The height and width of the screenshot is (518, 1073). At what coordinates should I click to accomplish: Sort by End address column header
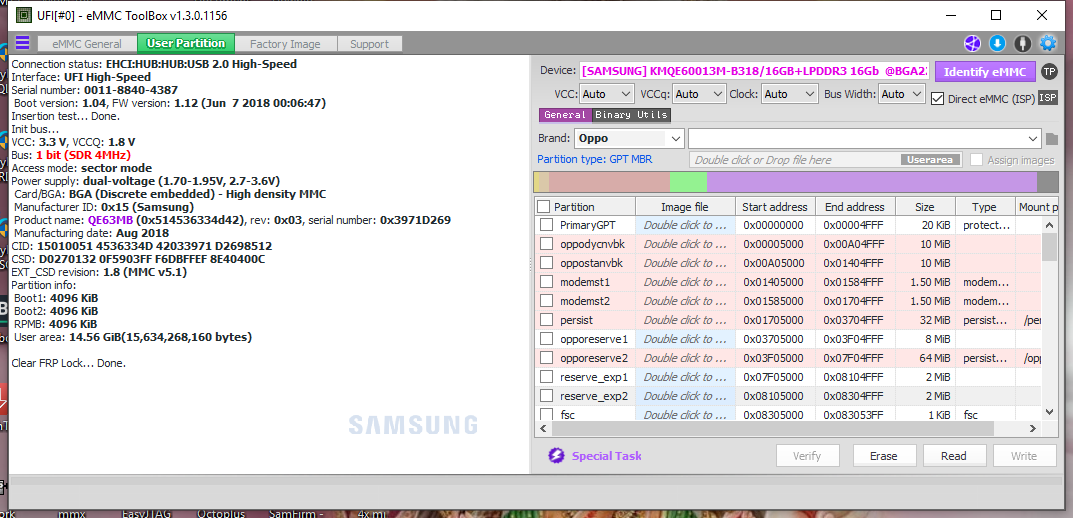pos(854,207)
